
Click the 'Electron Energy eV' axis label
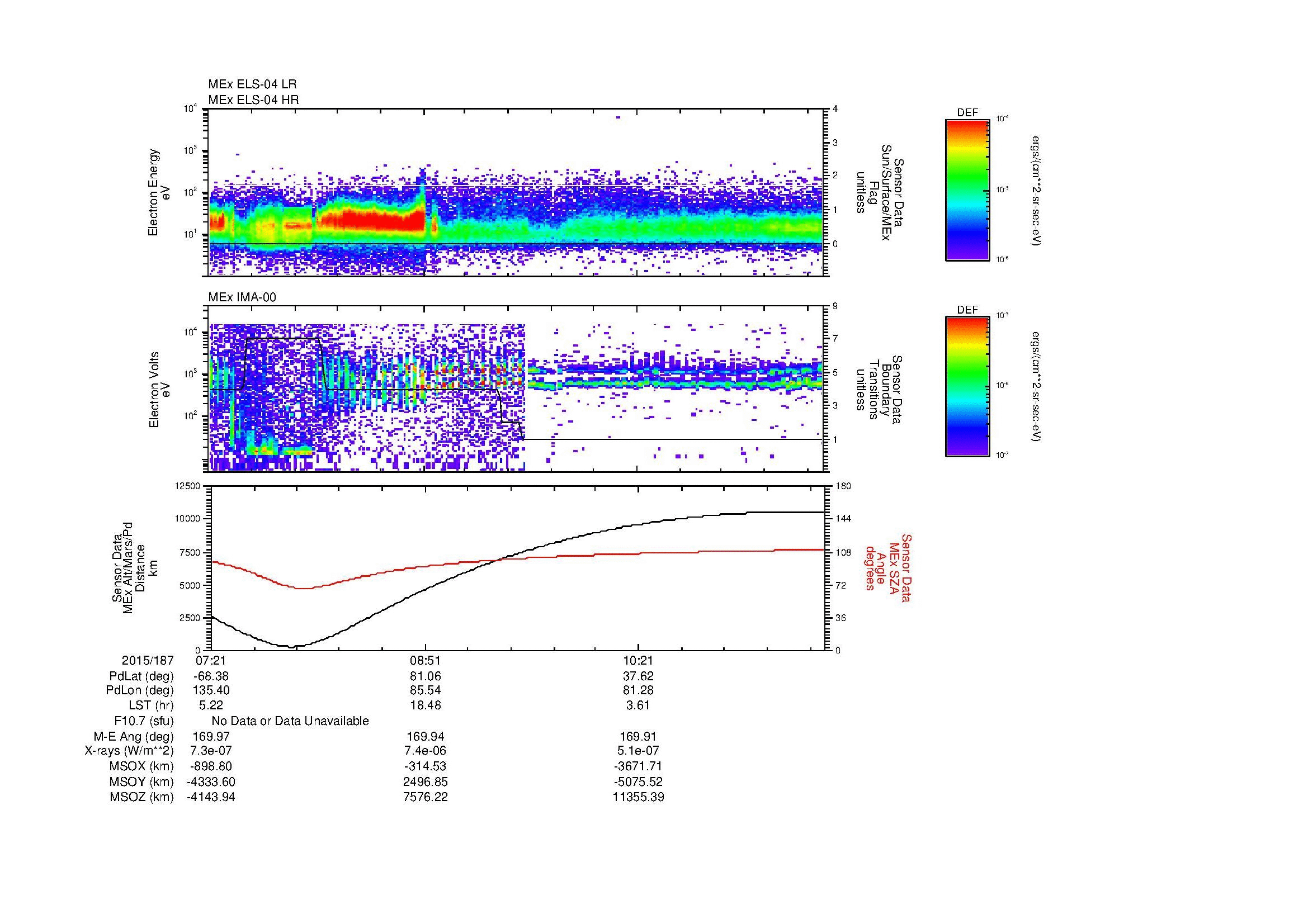click(x=159, y=192)
